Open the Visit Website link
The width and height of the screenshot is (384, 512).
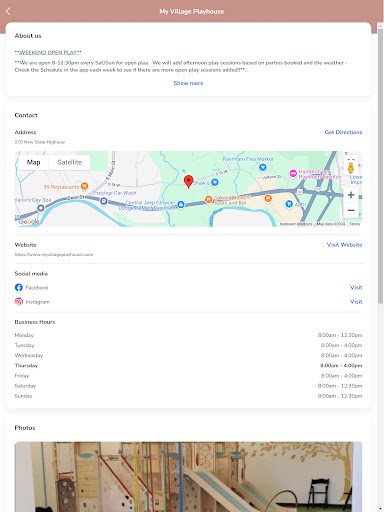(344, 245)
